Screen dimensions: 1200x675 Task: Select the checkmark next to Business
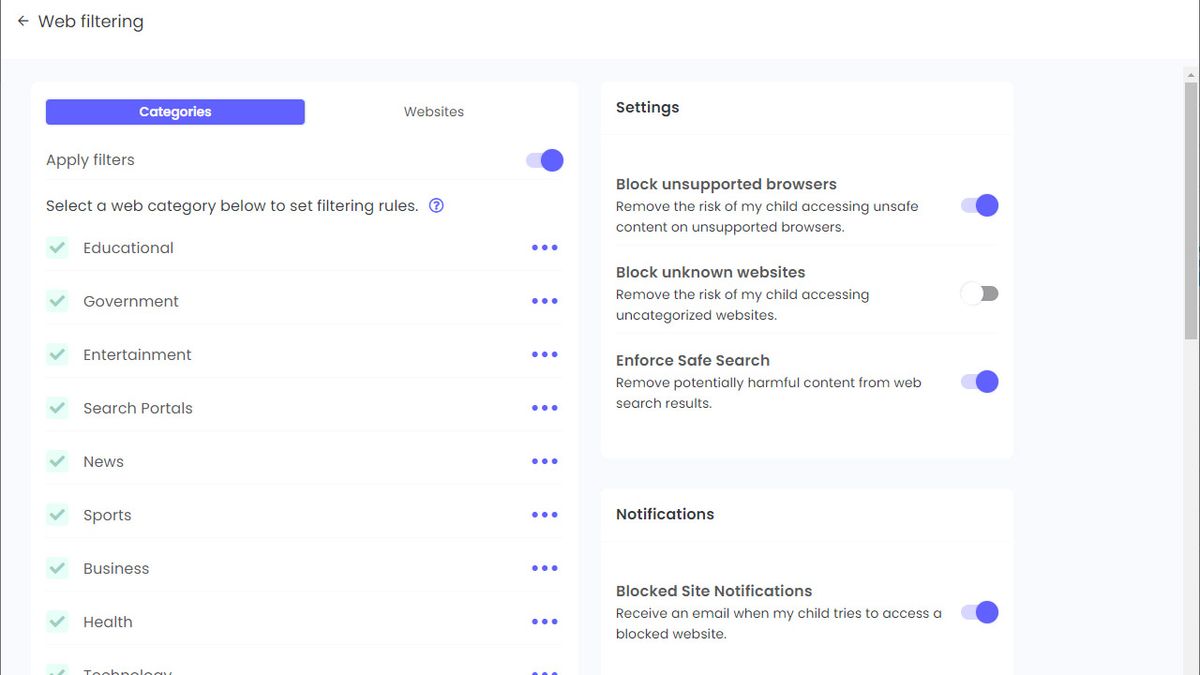tap(57, 568)
